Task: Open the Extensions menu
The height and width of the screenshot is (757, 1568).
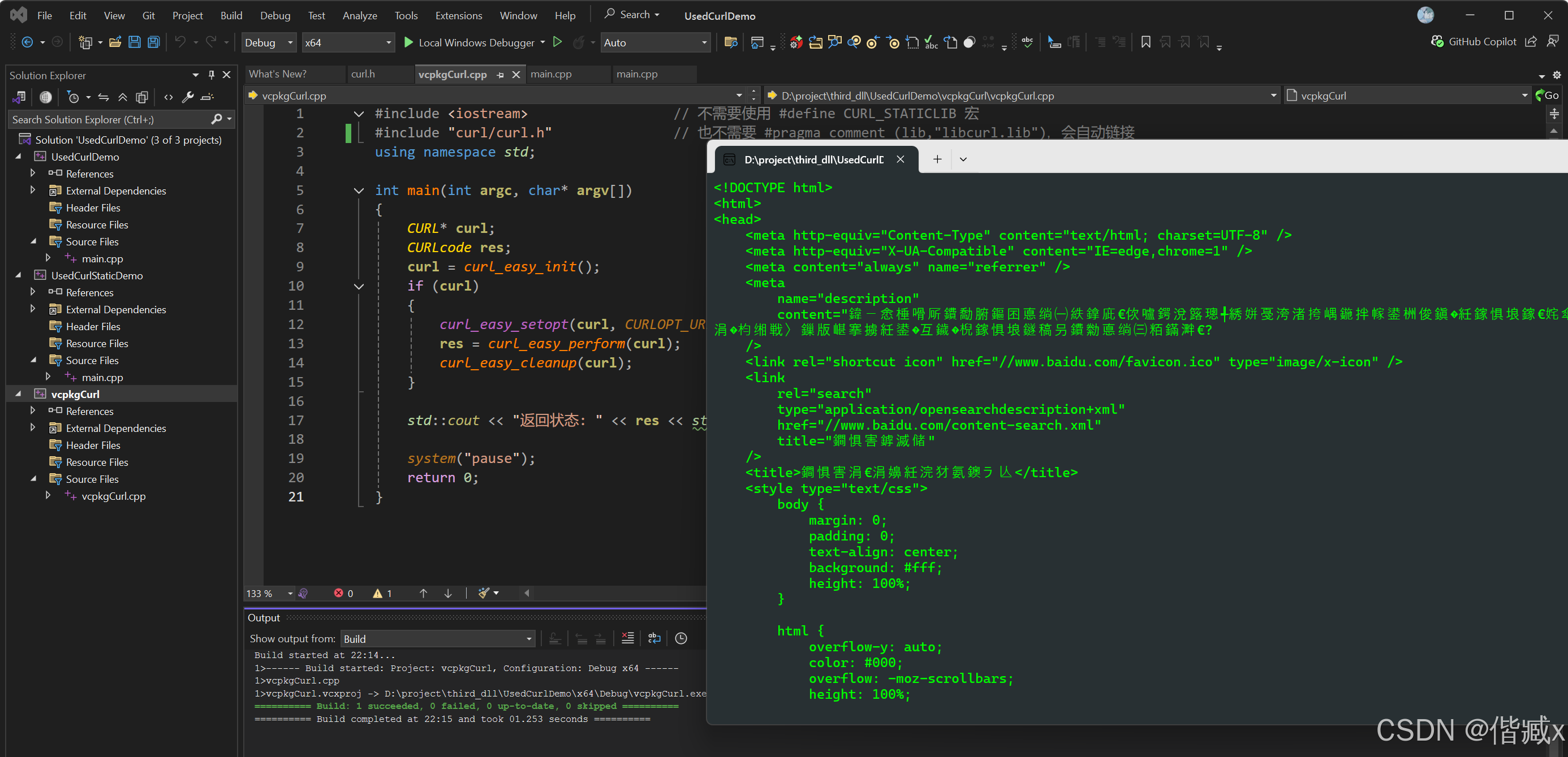Action: coord(459,15)
